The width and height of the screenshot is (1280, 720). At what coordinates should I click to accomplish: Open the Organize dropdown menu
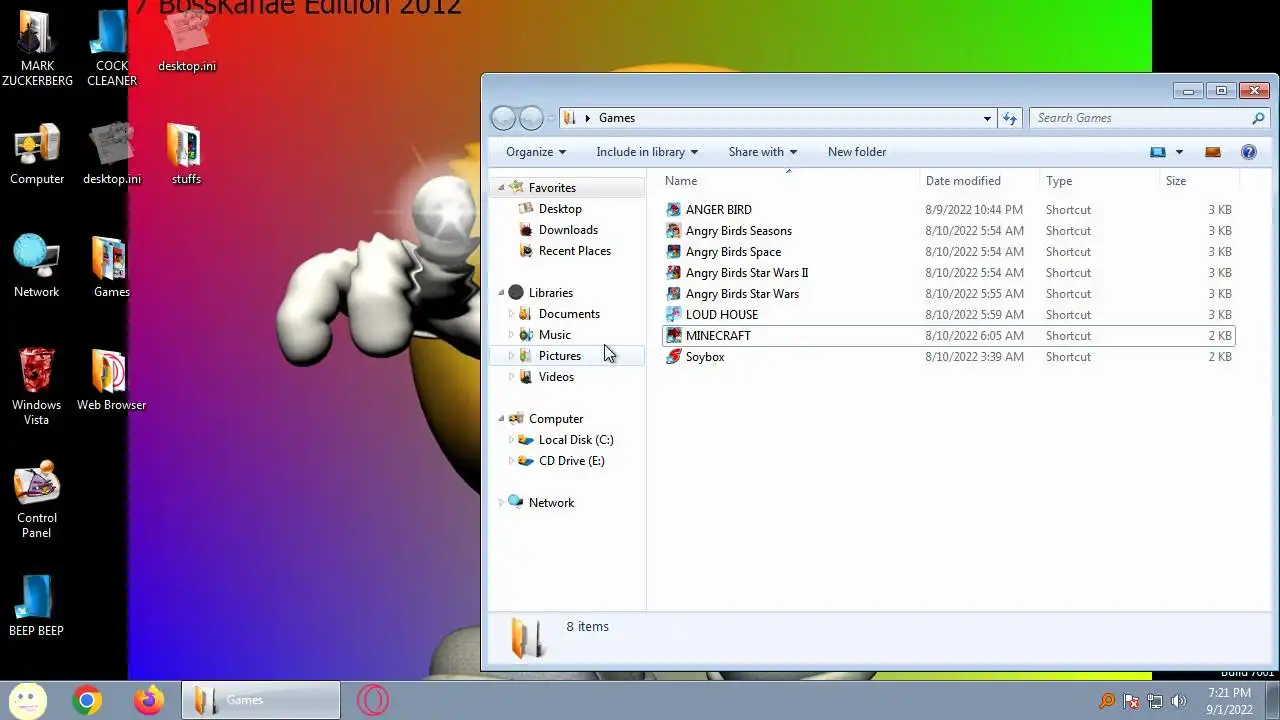click(x=536, y=152)
